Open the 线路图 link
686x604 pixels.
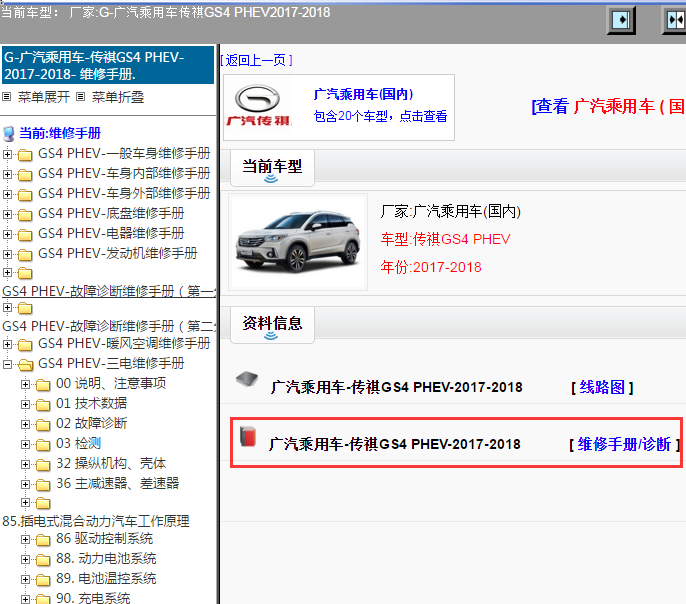click(602, 387)
